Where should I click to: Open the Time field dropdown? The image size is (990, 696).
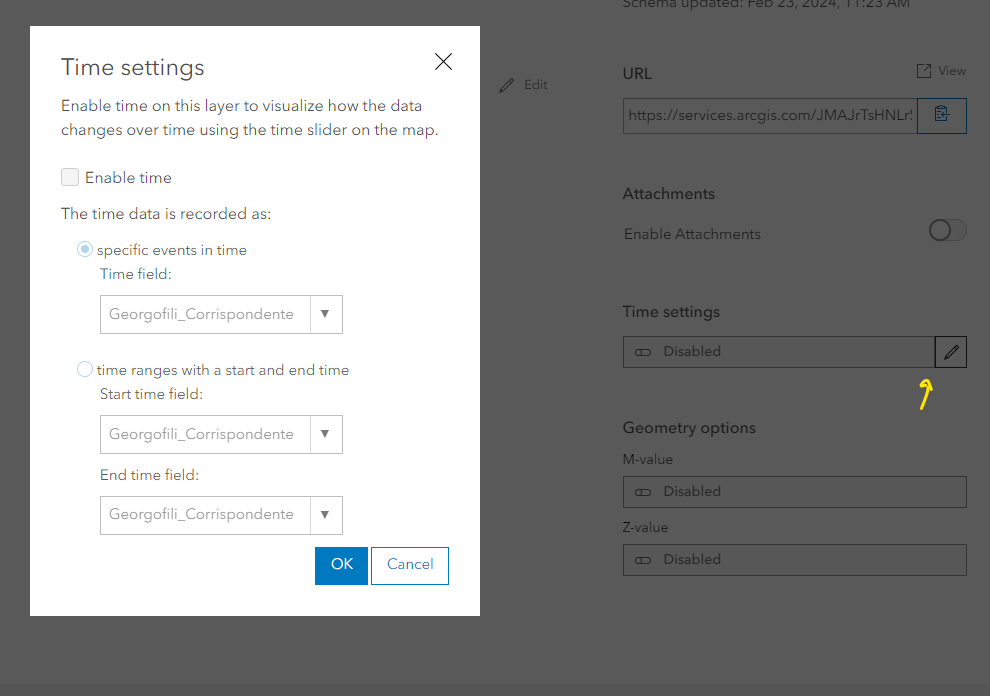coord(325,314)
